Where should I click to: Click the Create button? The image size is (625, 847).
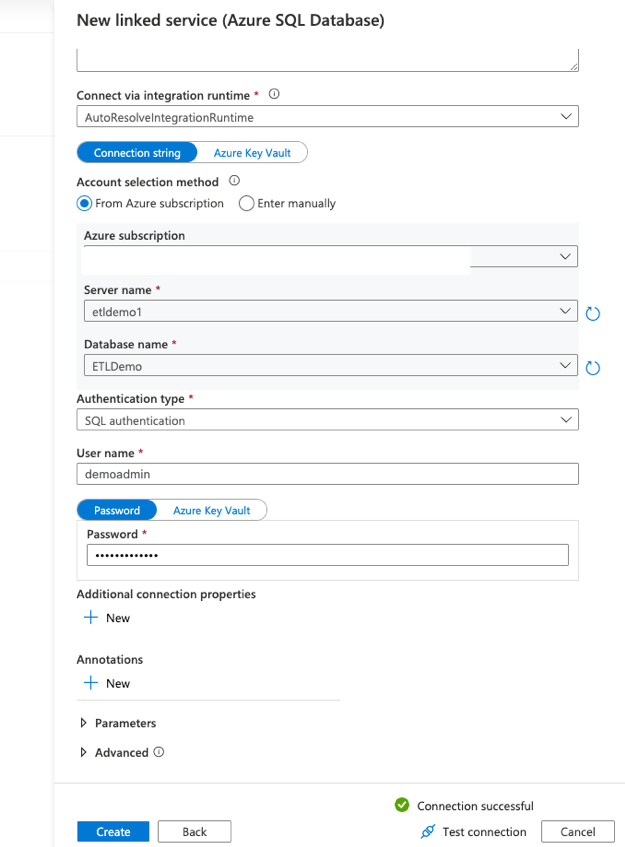click(113, 832)
